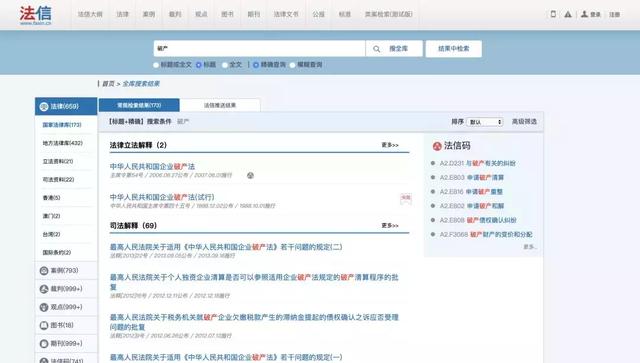This screenshot has width=640, height=363.
Task: Open 法信码 A2.E816 申请破产重整
Action: coord(471,192)
